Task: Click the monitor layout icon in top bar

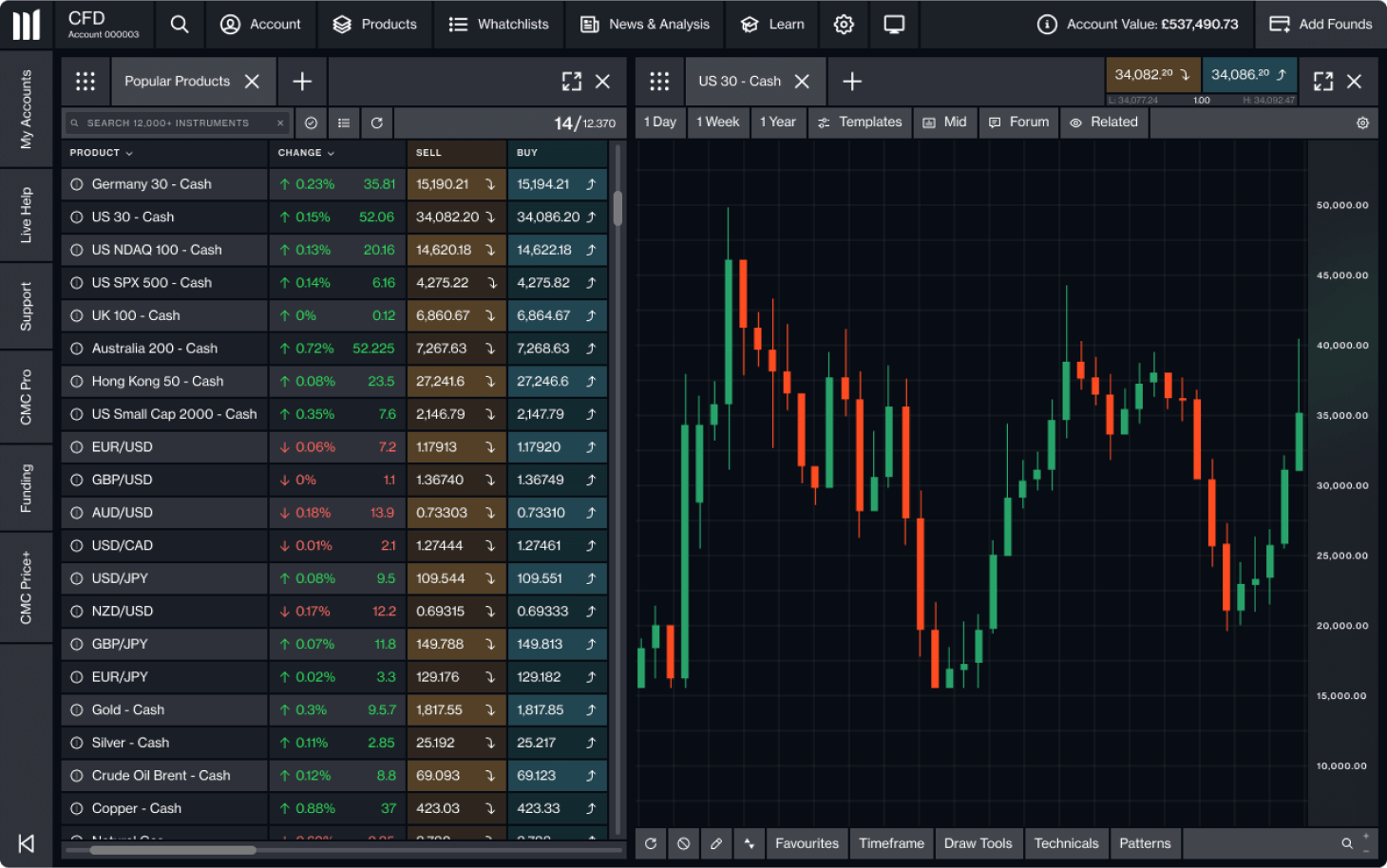Action: pos(894,25)
